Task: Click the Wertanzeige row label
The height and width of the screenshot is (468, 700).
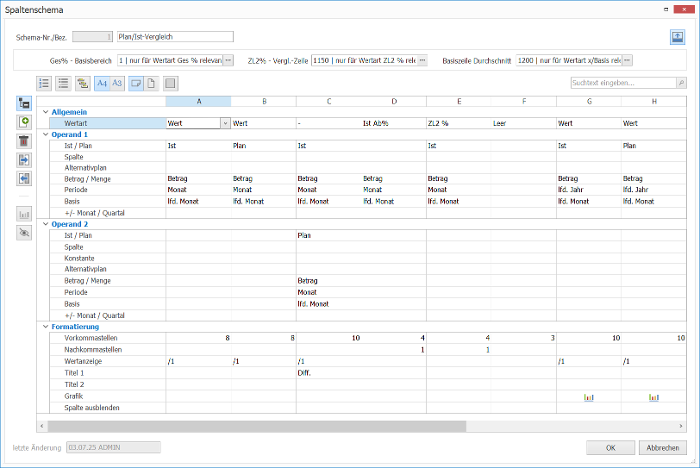Action: pyautogui.click(x=108, y=361)
